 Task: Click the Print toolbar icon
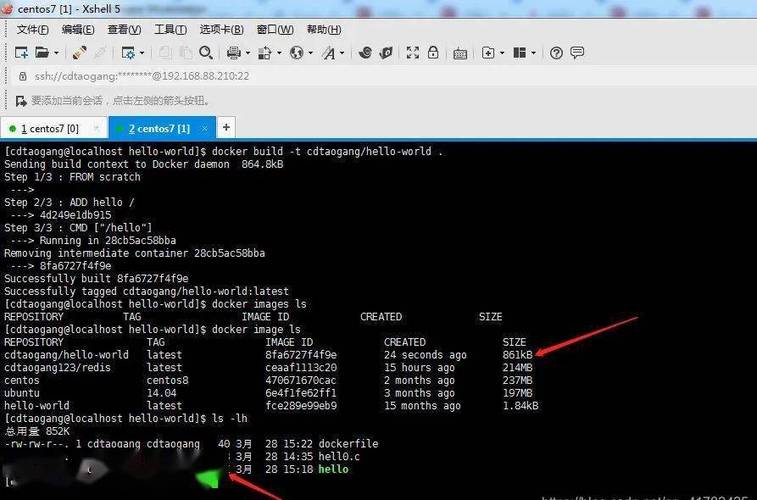coord(234,53)
